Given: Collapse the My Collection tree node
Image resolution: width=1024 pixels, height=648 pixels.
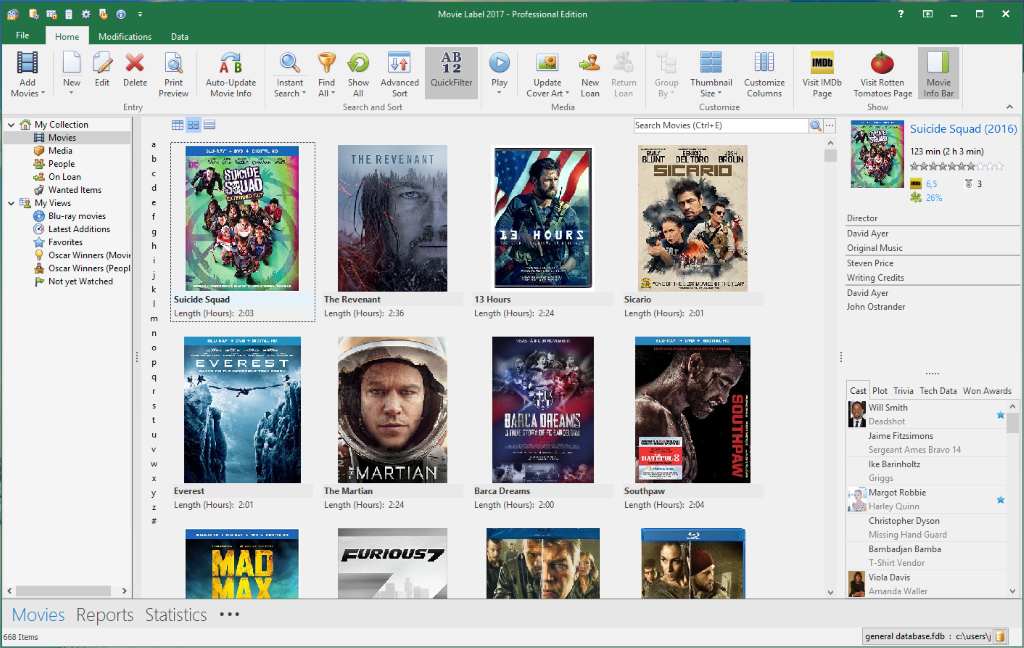Looking at the screenshot, I should click(x=11, y=124).
